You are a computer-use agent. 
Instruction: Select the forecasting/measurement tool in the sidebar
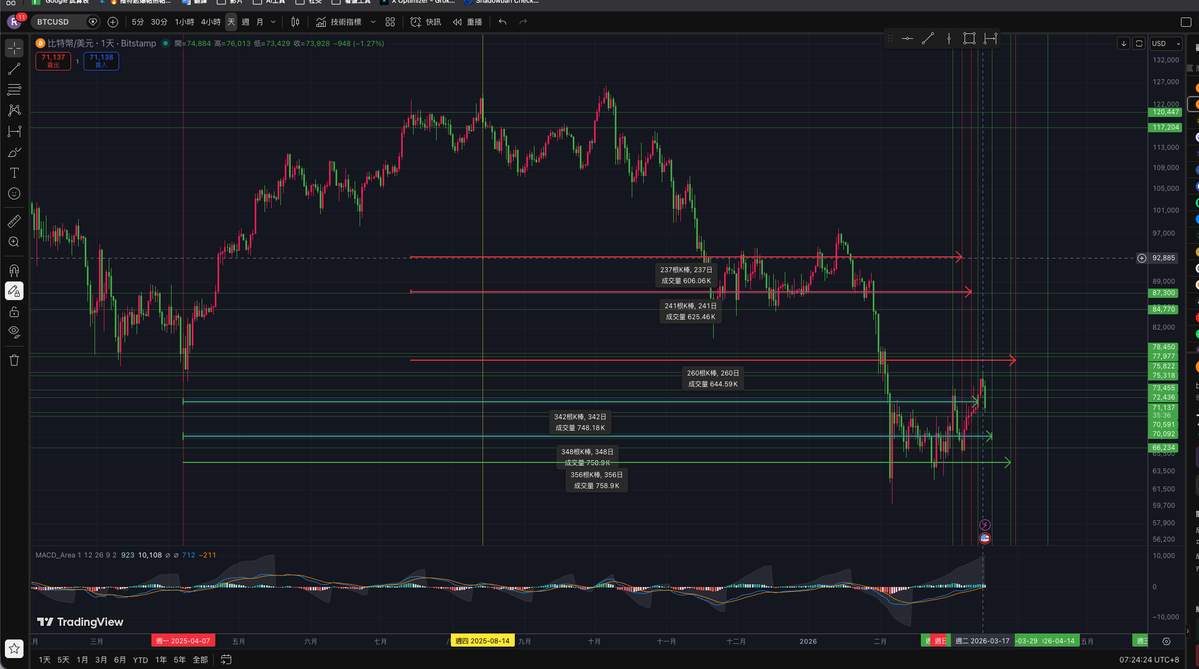point(14,132)
